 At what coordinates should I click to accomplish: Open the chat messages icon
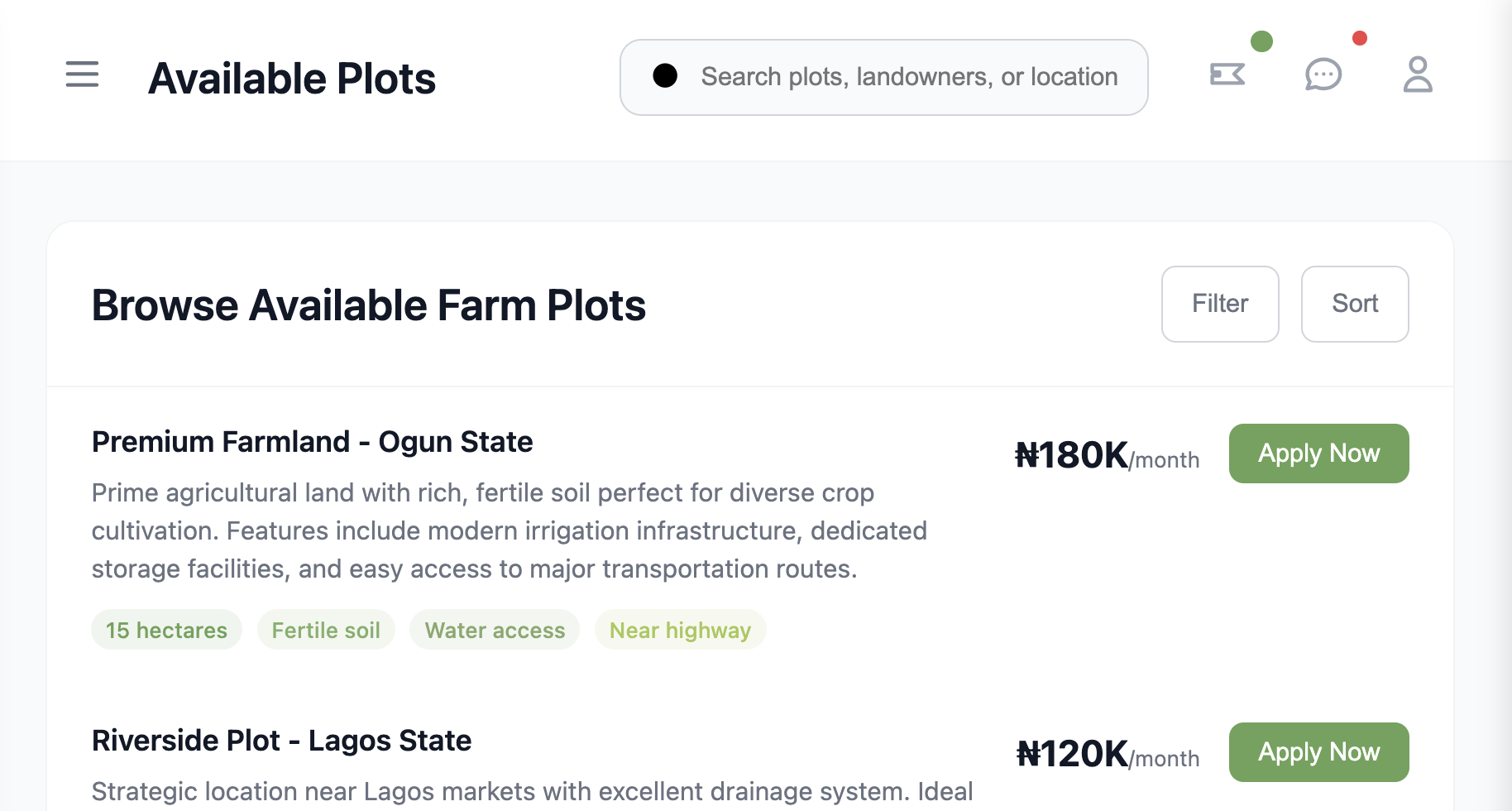tap(1323, 75)
